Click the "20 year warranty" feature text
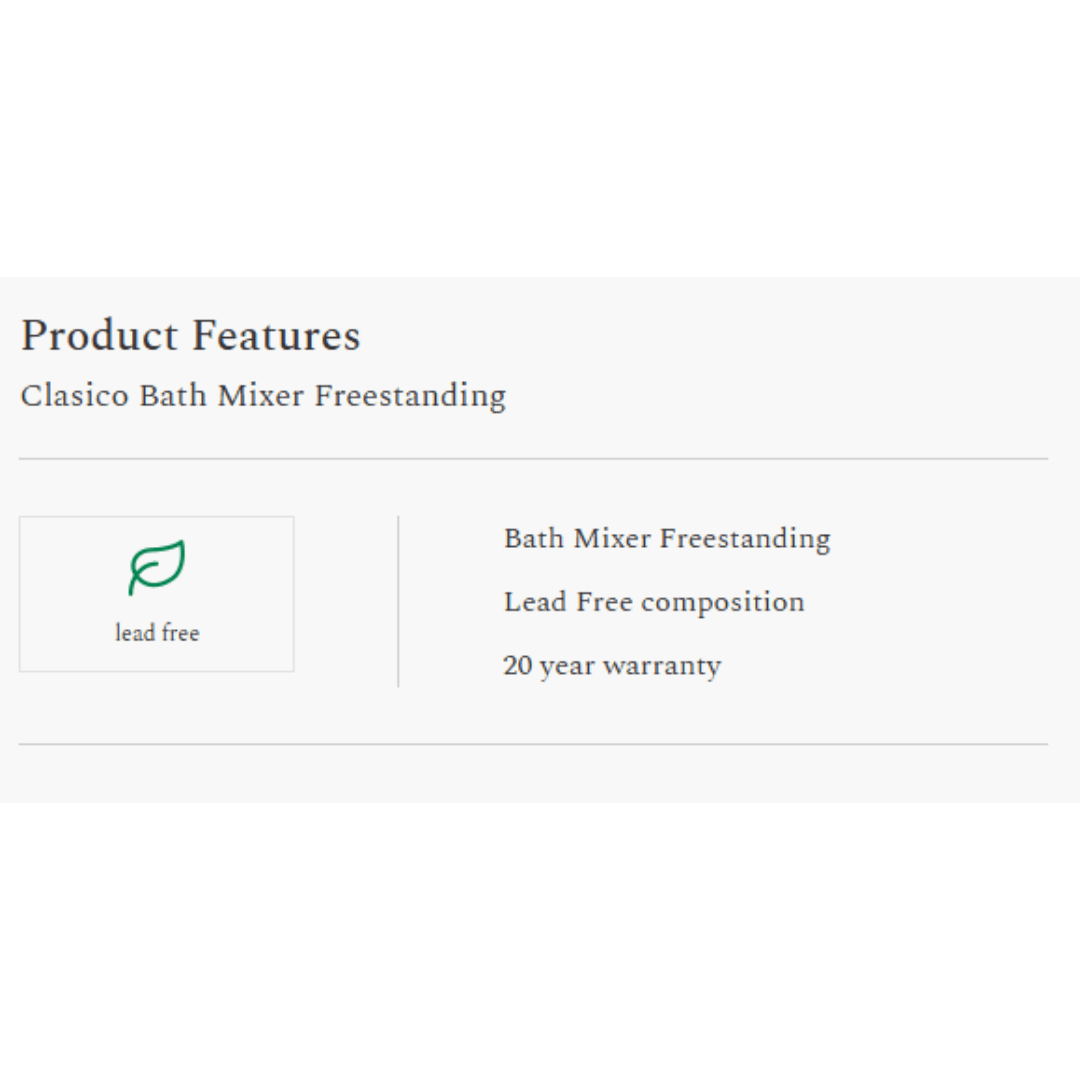Screen dimensions: 1080x1080 pyautogui.click(x=612, y=666)
